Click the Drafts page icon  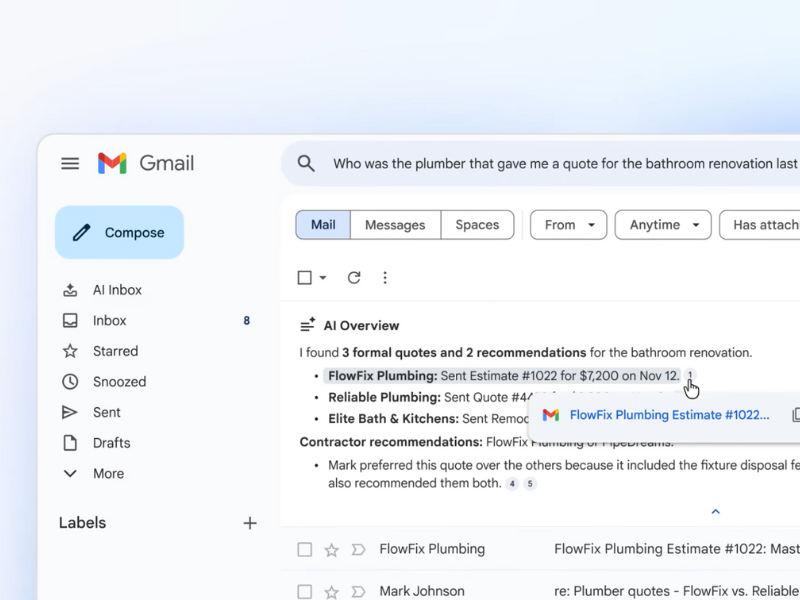(x=70, y=443)
